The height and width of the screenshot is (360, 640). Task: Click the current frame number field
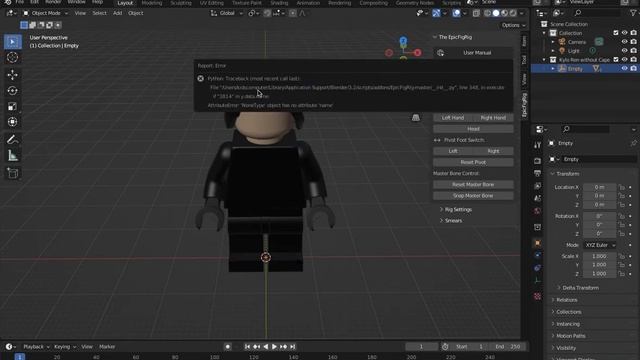point(422,347)
